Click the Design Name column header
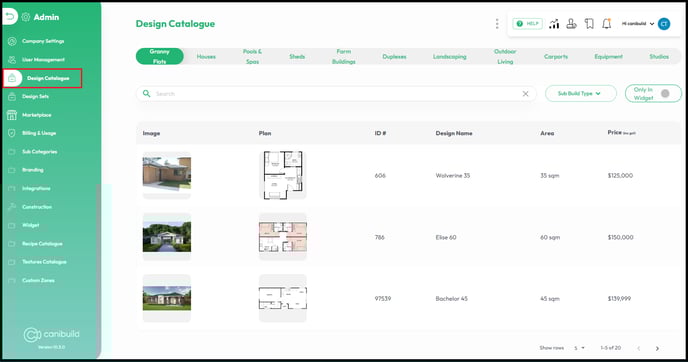The height and width of the screenshot is (362, 688). [x=454, y=133]
